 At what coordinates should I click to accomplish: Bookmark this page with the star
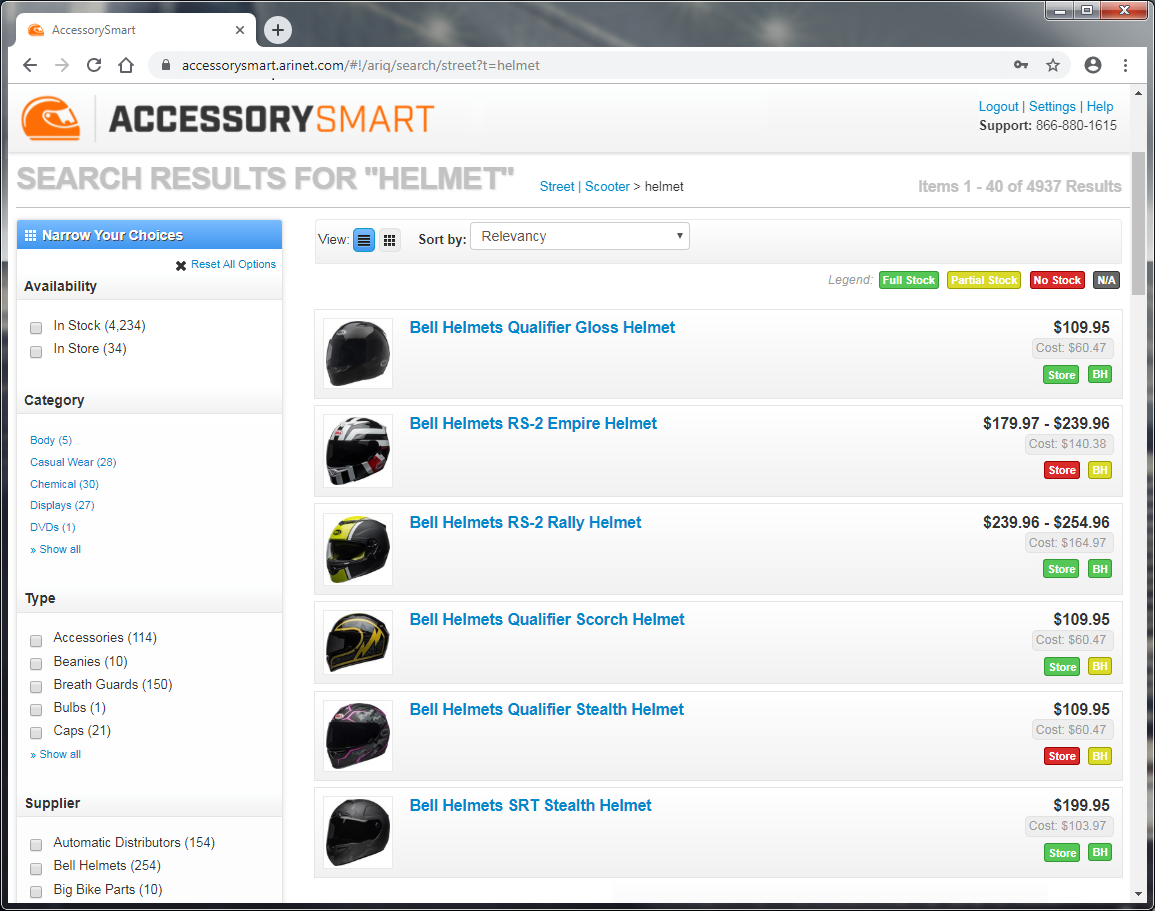tap(1053, 65)
